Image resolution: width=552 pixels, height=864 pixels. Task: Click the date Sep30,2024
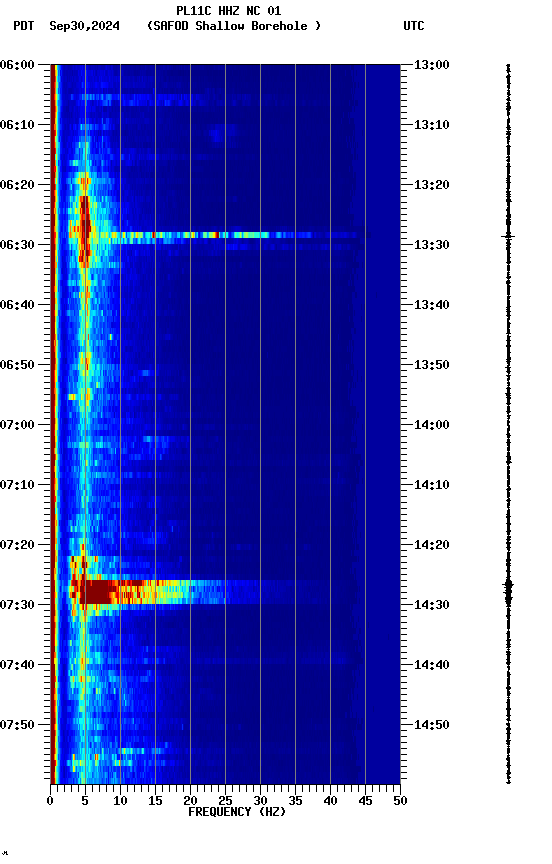click(x=84, y=26)
